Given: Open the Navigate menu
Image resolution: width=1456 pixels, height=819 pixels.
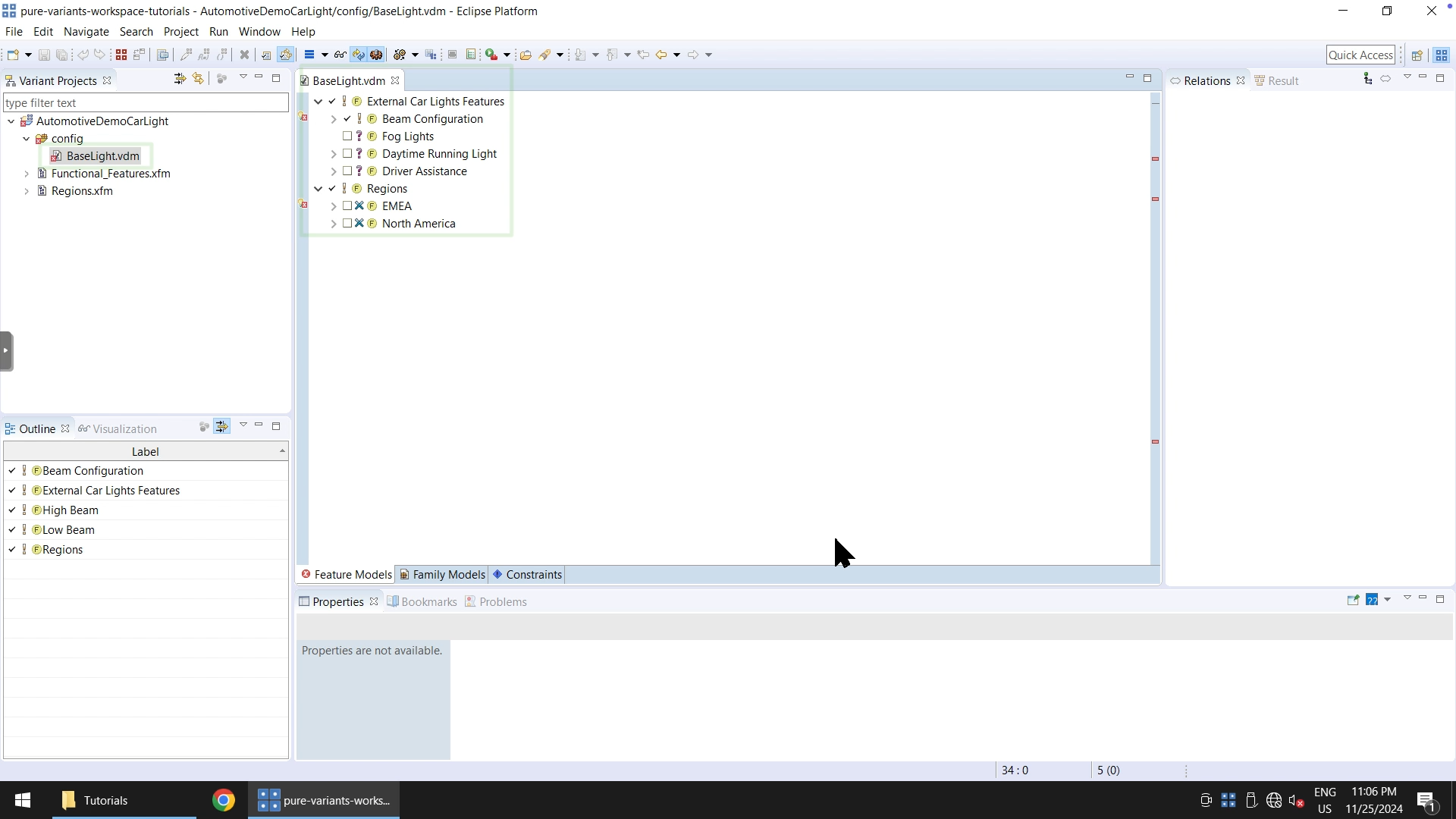Looking at the screenshot, I should click(x=86, y=32).
